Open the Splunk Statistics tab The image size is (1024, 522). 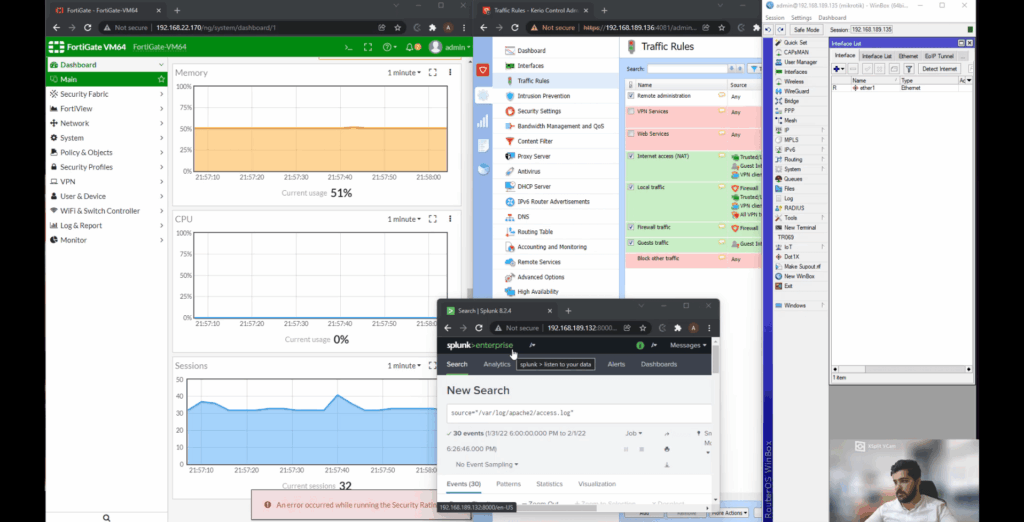tap(549, 484)
